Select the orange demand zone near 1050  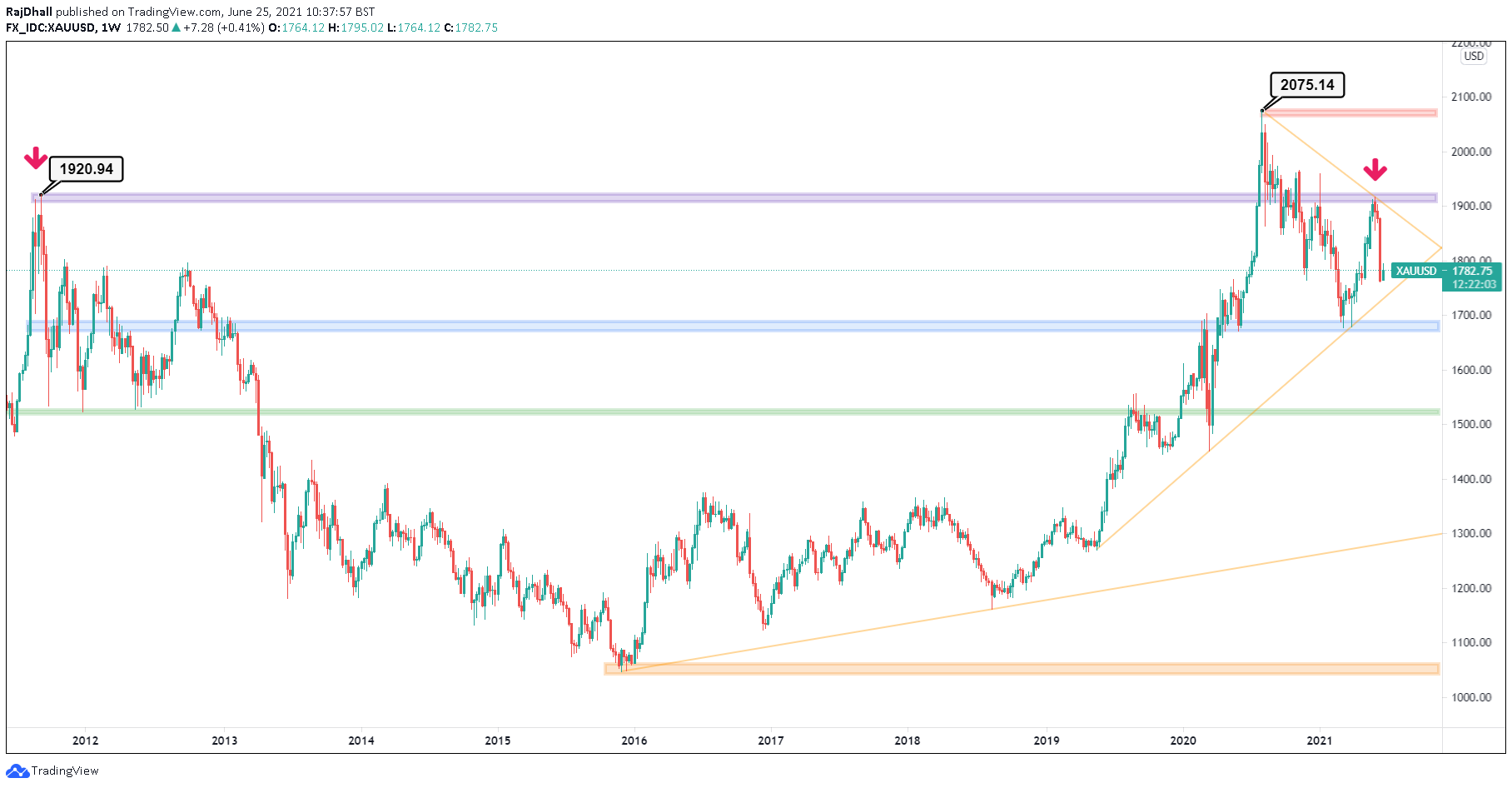999,668
